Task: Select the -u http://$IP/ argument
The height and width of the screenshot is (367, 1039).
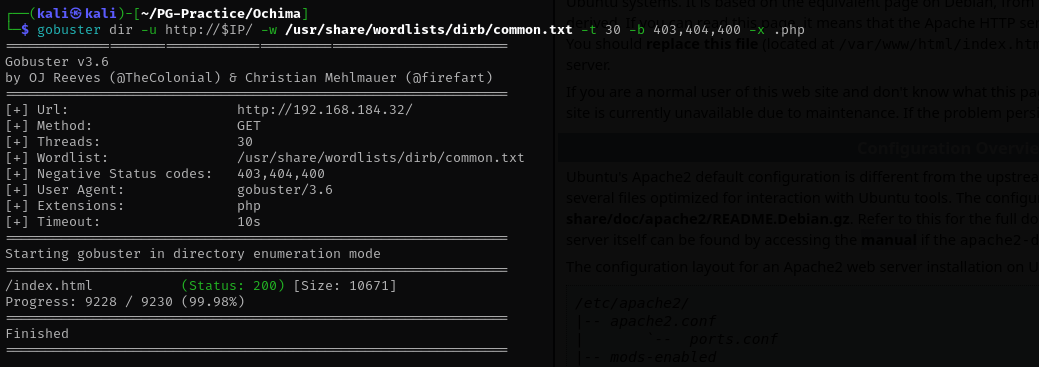Action: pyautogui.click(x=197, y=30)
